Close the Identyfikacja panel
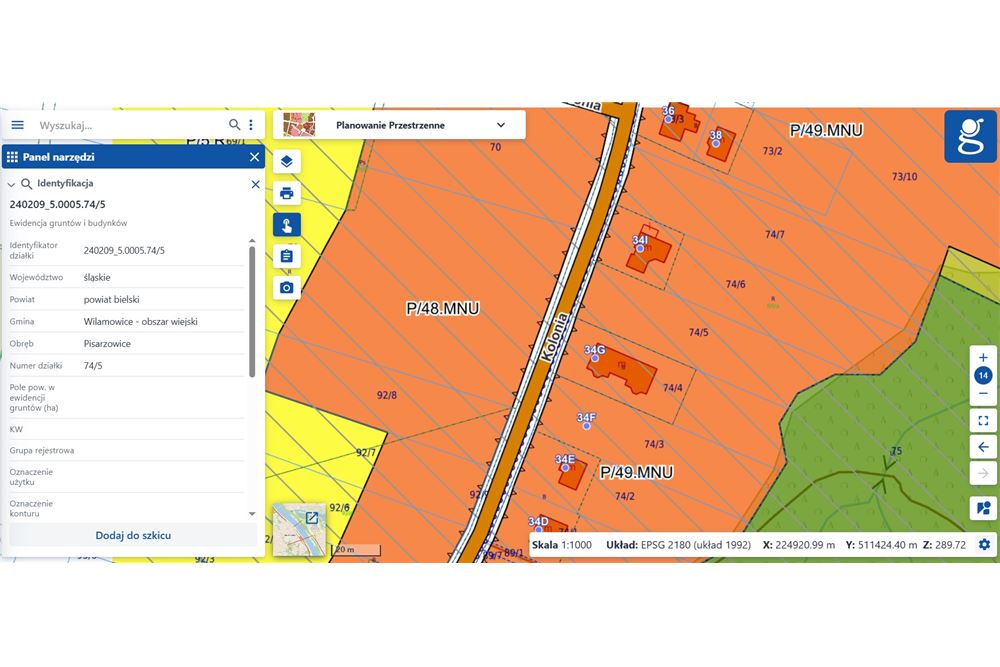This screenshot has height=667, width=1000. (255, 184)
